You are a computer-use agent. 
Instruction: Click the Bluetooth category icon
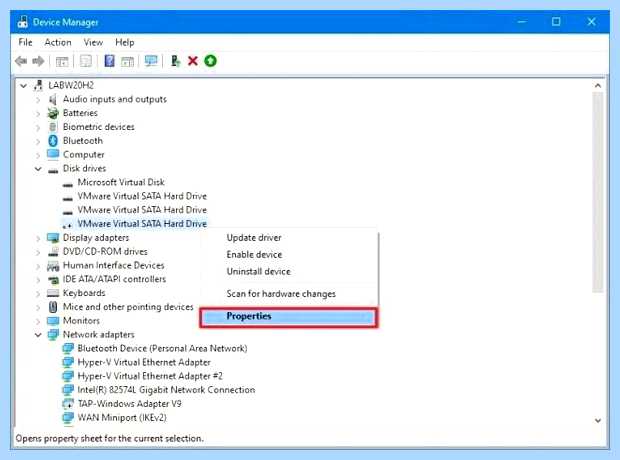pos(53,141)
